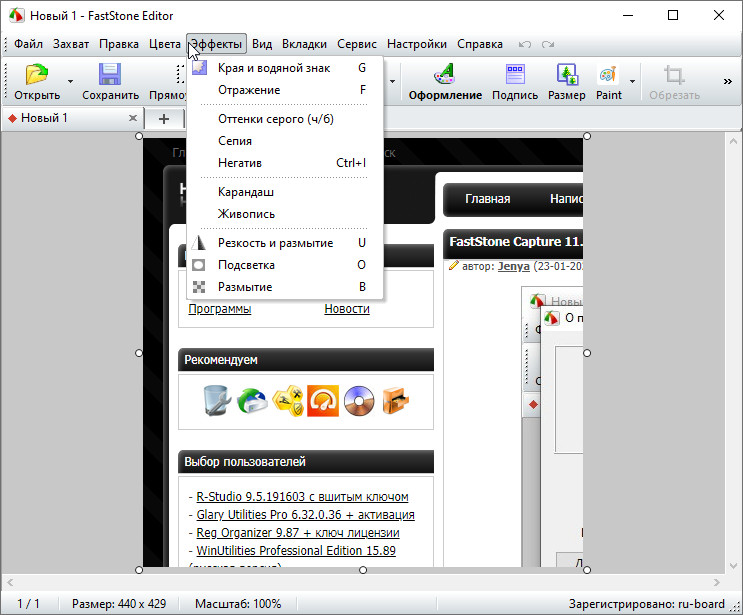743x615 pixels.
Task: Launch the Paint tool icon
Action: tap(608, 75)
